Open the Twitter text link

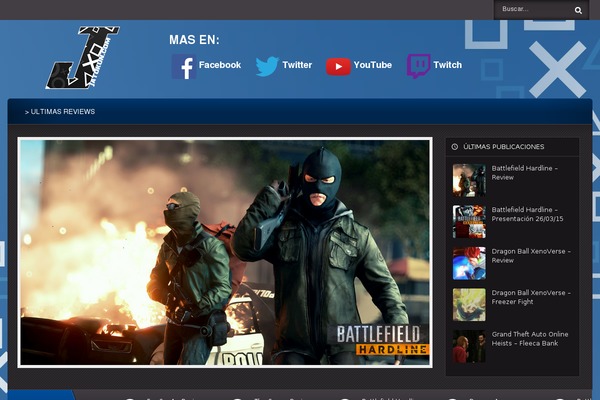pos(297,65)
